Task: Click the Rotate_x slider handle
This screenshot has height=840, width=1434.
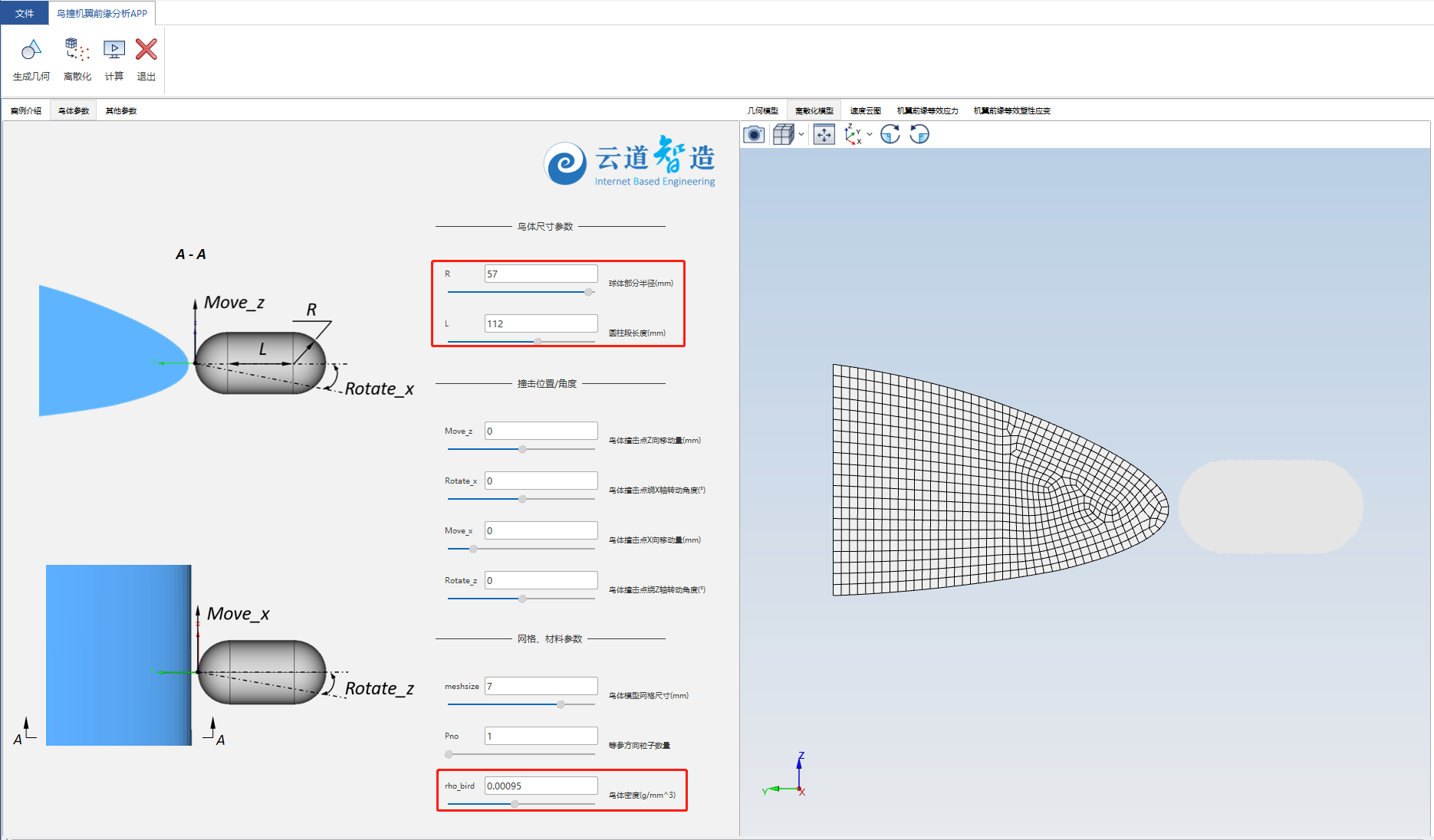Action: (522, 499)
